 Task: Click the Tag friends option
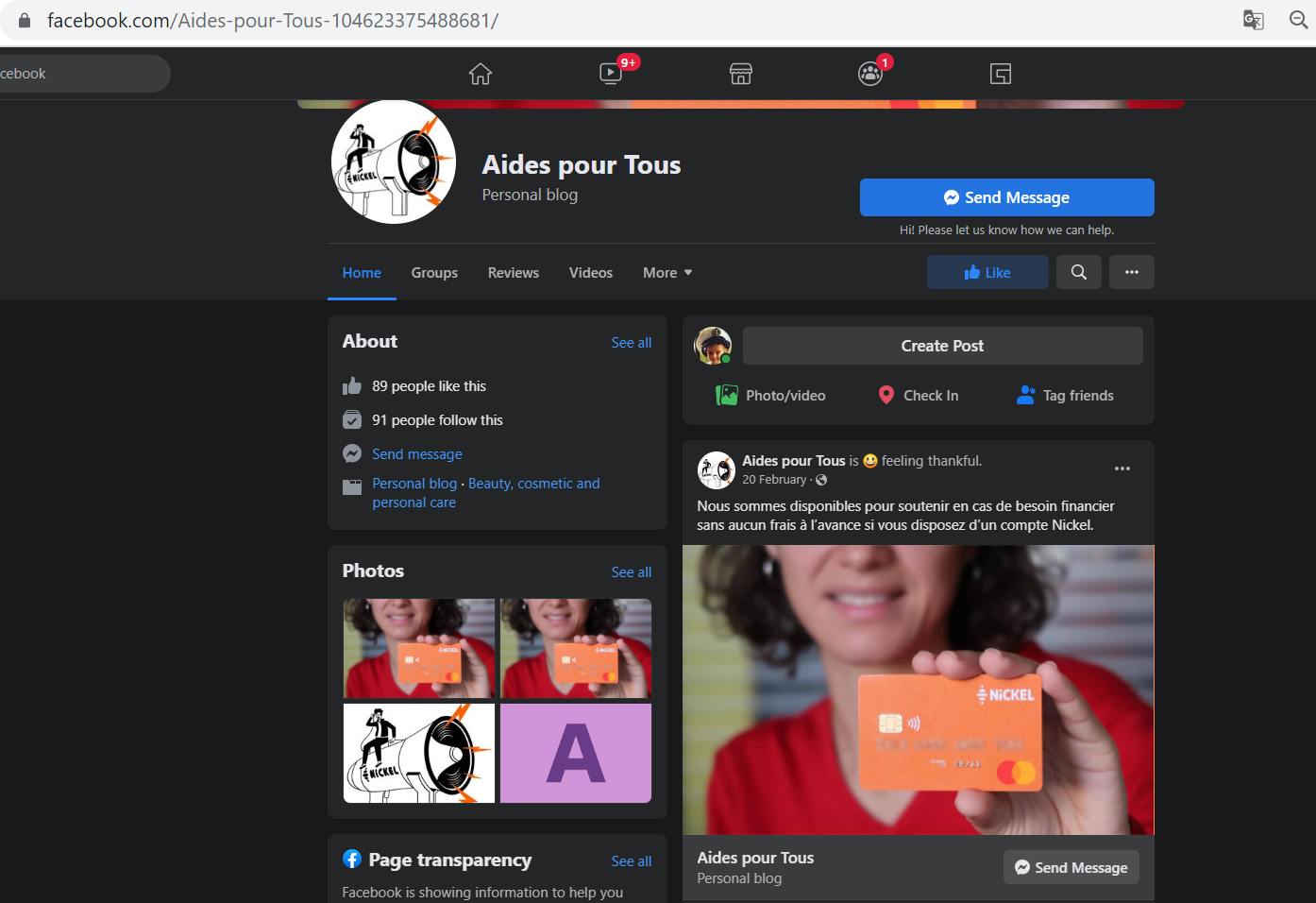tap(1065, 395)
